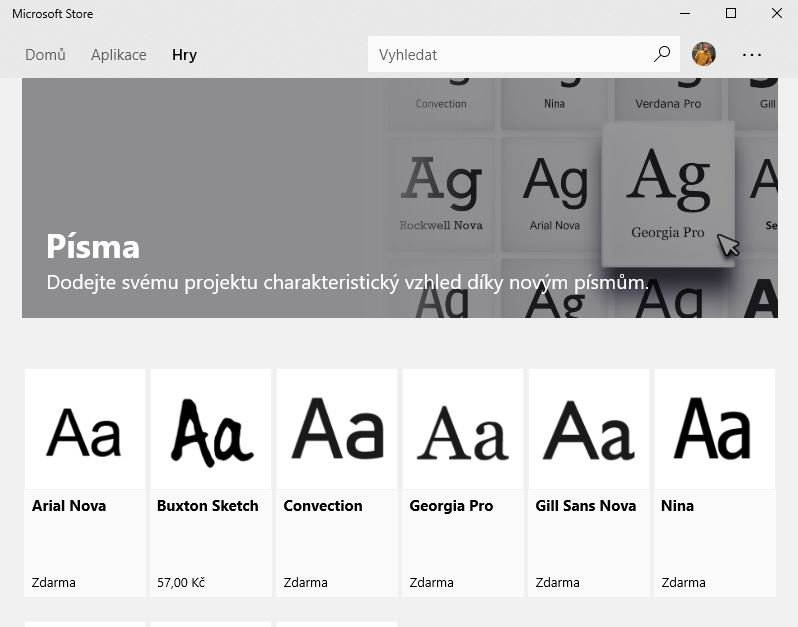The width and height of the screenshot is (798, 627).
Task: Click the Buxton Sketch title text
Action: point(208,505)
